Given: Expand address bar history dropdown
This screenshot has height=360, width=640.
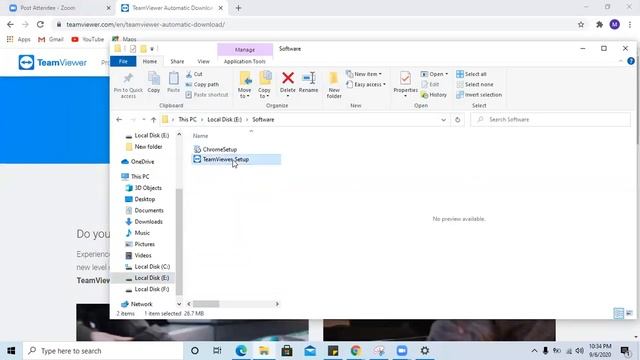Looking at the screenshot, I should point(443,120).
